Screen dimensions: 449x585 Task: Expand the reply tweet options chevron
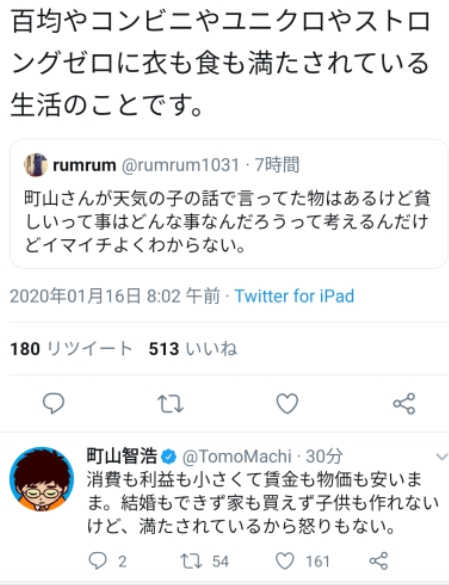442,456
